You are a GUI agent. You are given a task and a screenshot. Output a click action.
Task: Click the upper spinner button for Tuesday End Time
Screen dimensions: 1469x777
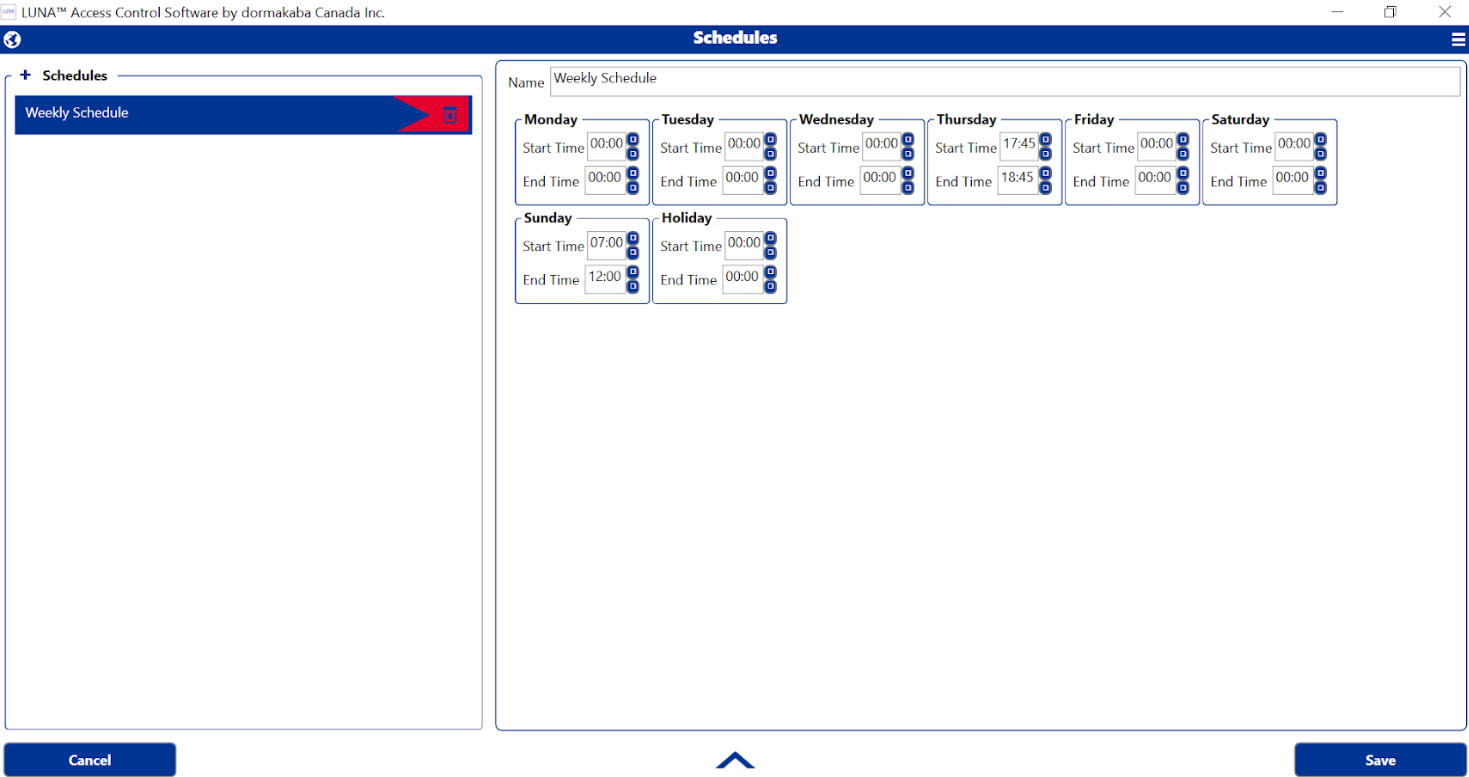click(771, 174)
